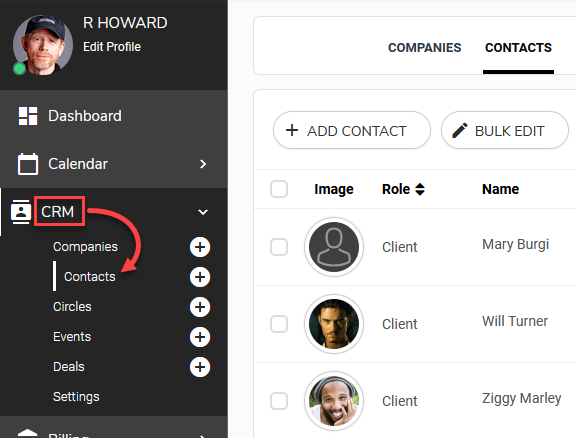Collapse the CRM section chevron
Image resolution: width=576 pixels, height=438 pixels.
[203, 212]
